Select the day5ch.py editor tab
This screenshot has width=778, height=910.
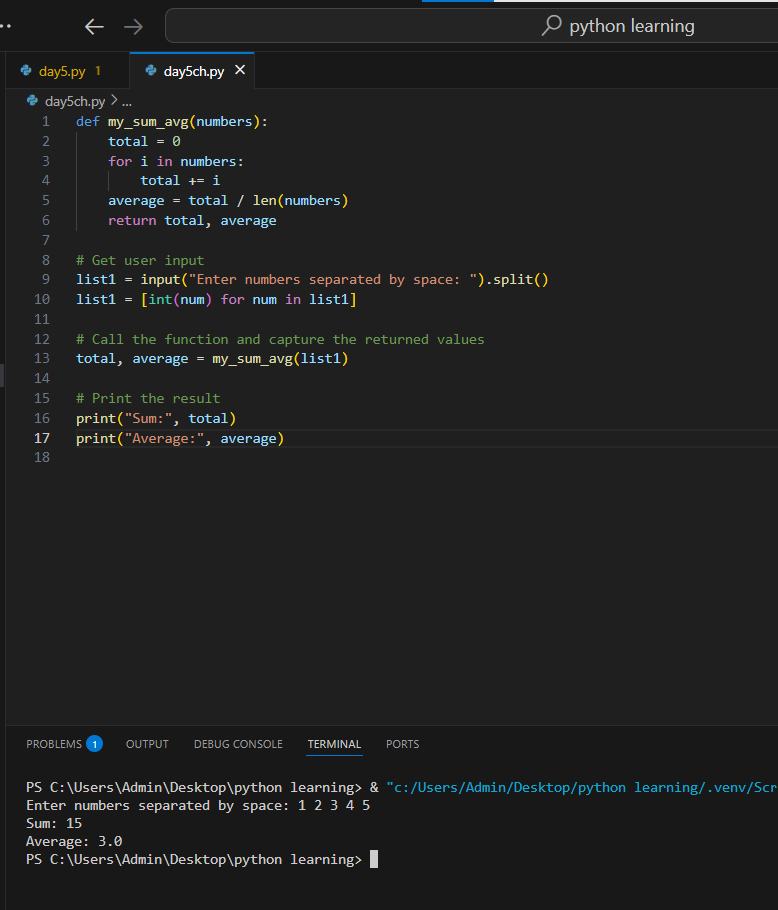pyautogui.click(x=192, y=71)
